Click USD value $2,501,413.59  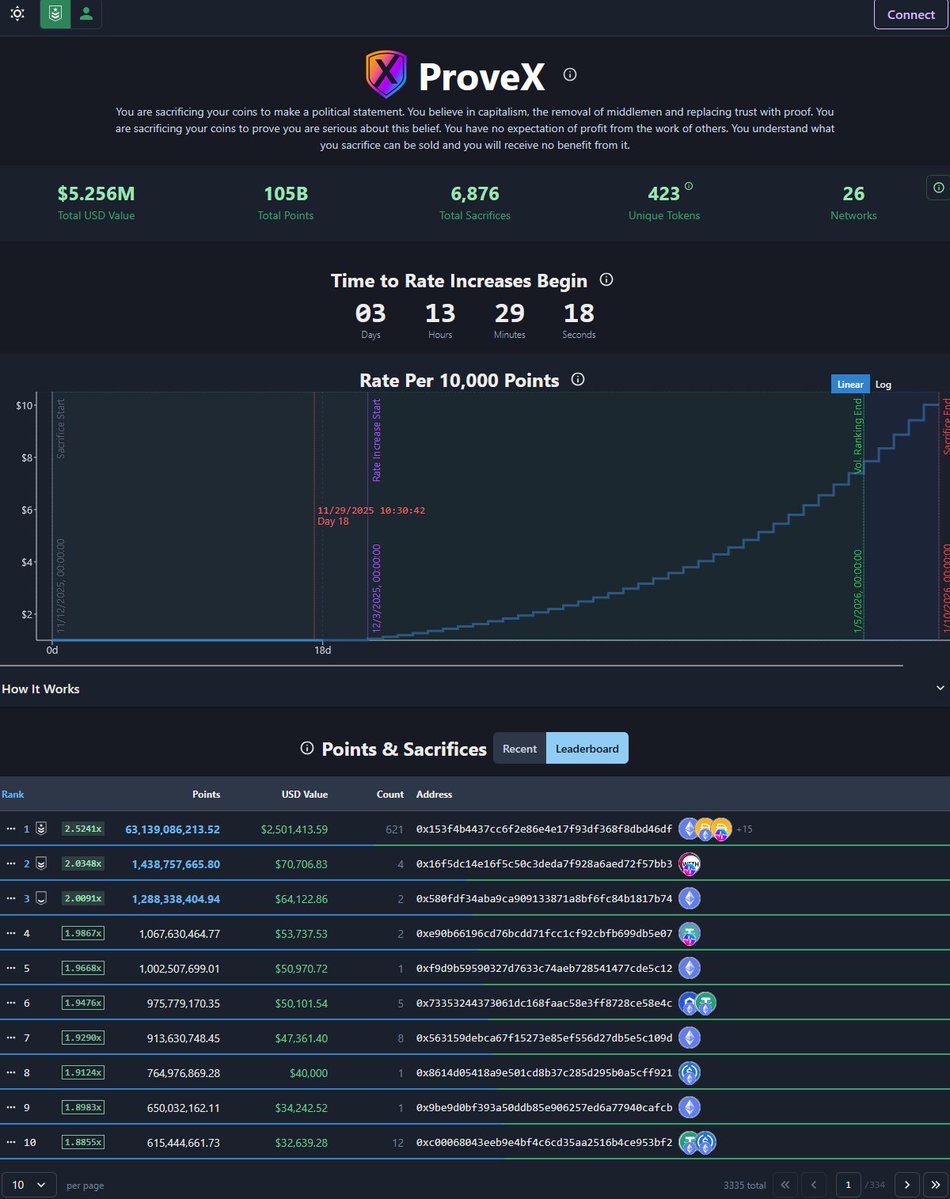tap(294, 829)
